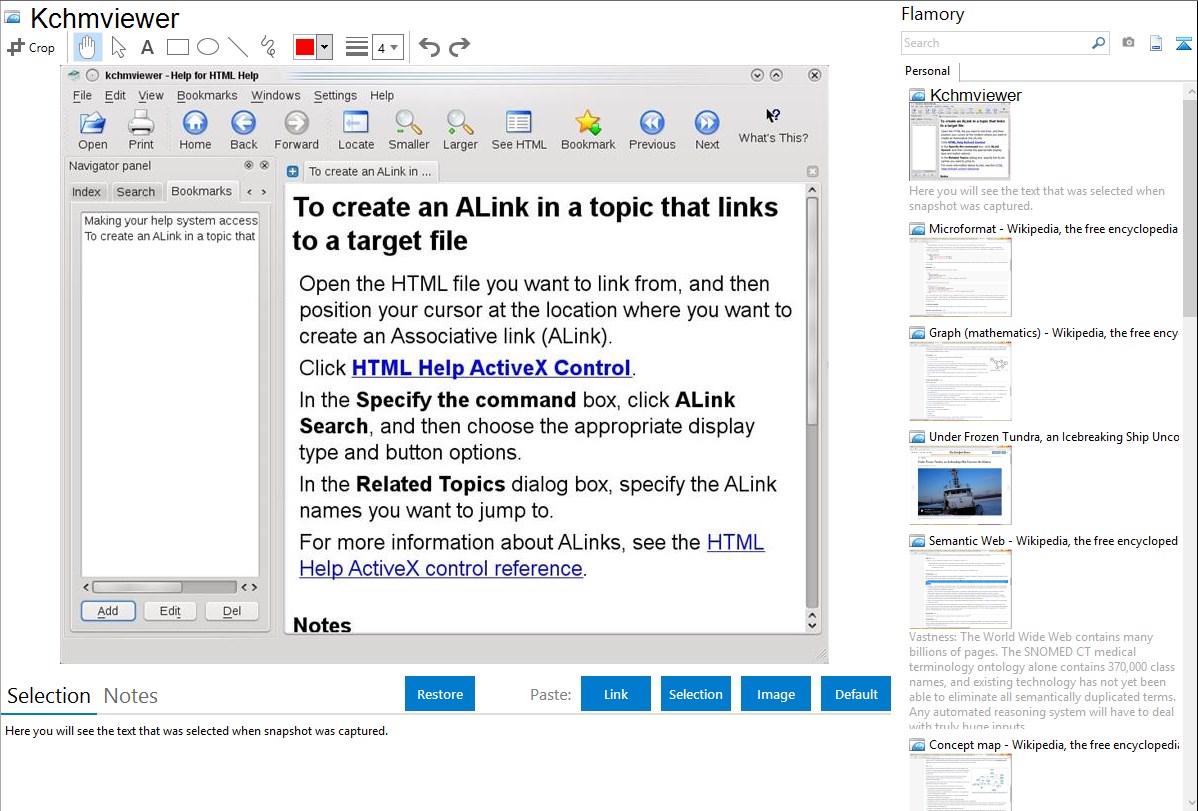The image size is (1198, 811).
Task: Click the Print icon in kchmviewer
Action: [141, 130]
